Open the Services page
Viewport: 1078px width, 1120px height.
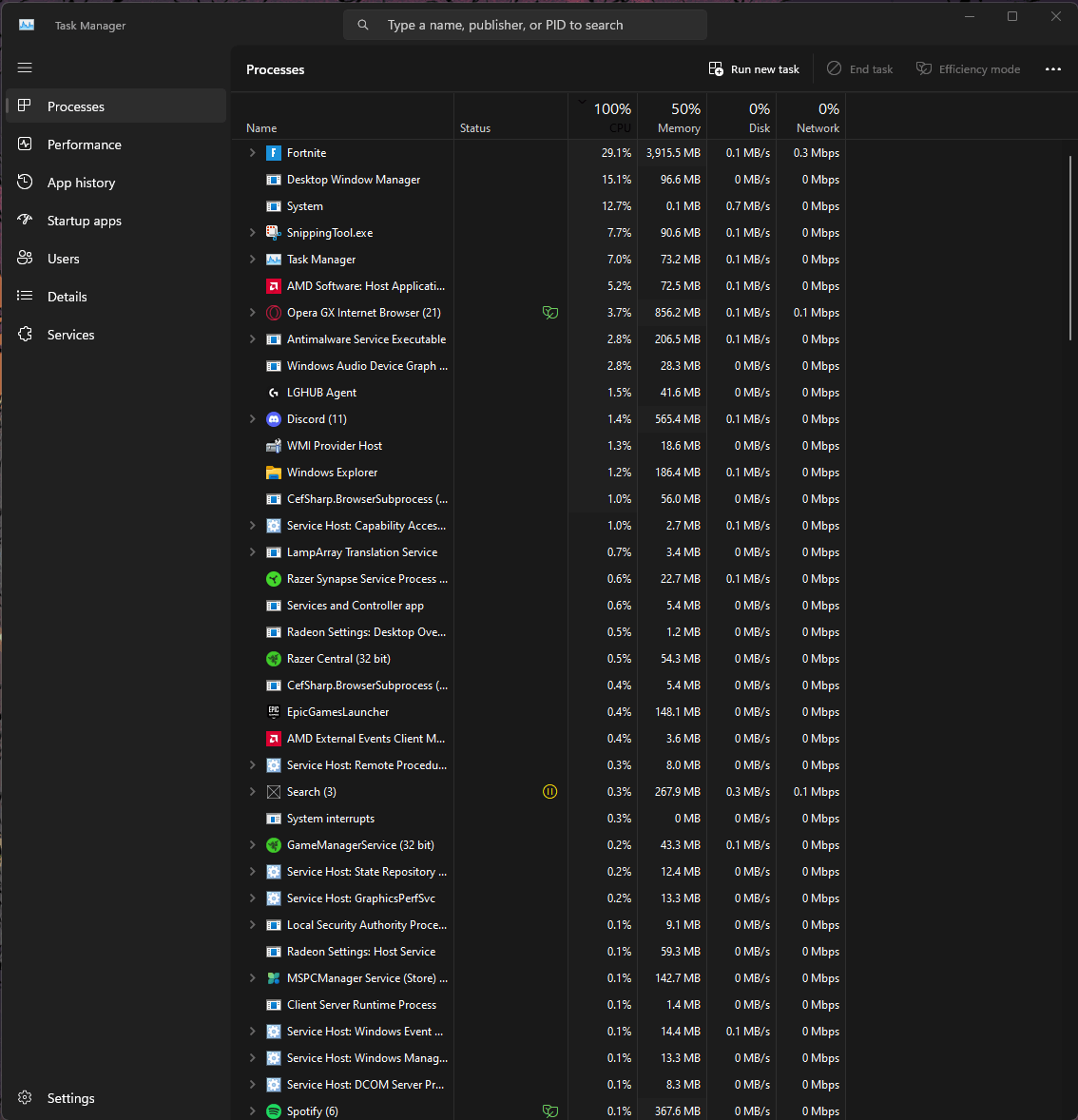tap(116, 335)
